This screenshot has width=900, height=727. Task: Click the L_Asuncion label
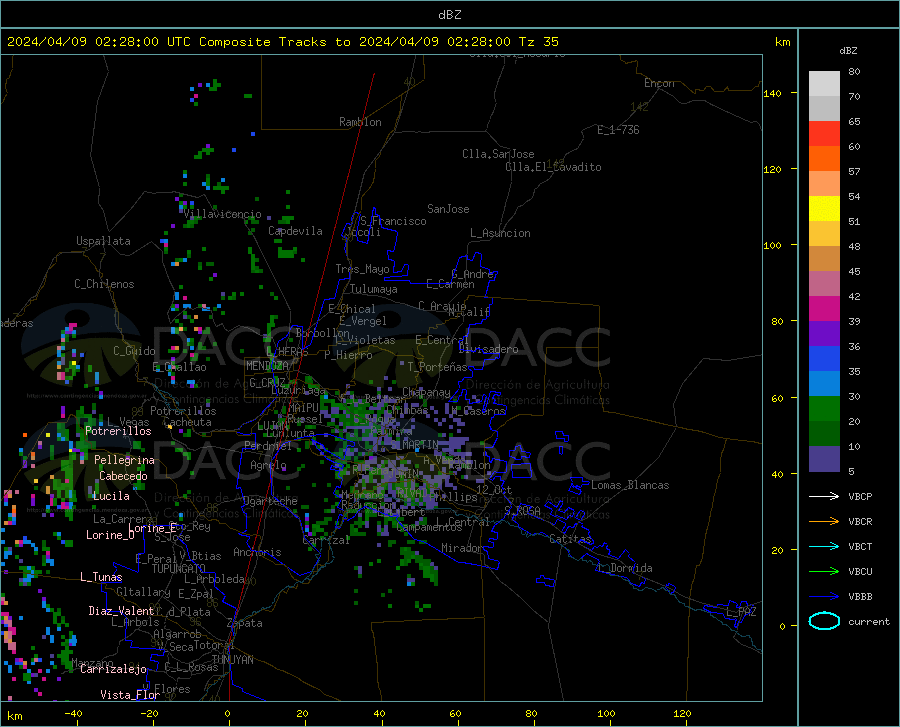[x=501, y=233]
